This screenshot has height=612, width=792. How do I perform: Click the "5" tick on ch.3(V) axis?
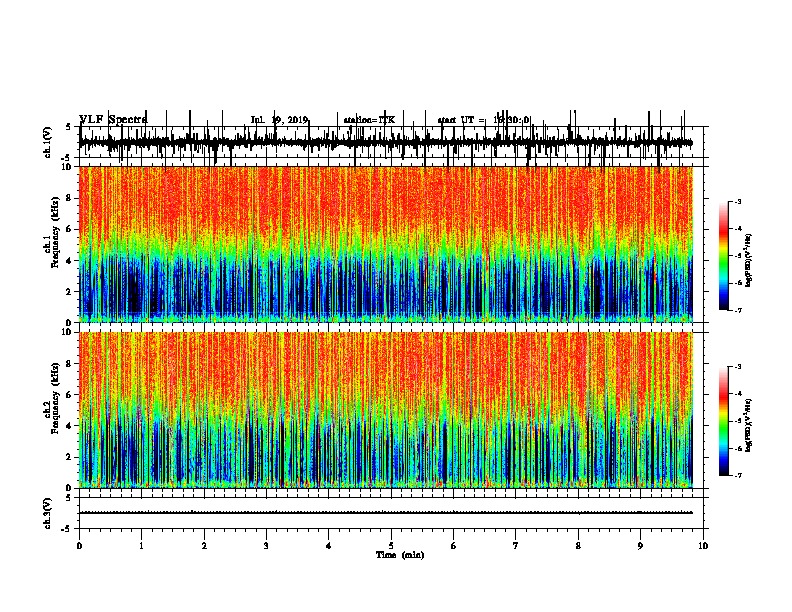69,498
